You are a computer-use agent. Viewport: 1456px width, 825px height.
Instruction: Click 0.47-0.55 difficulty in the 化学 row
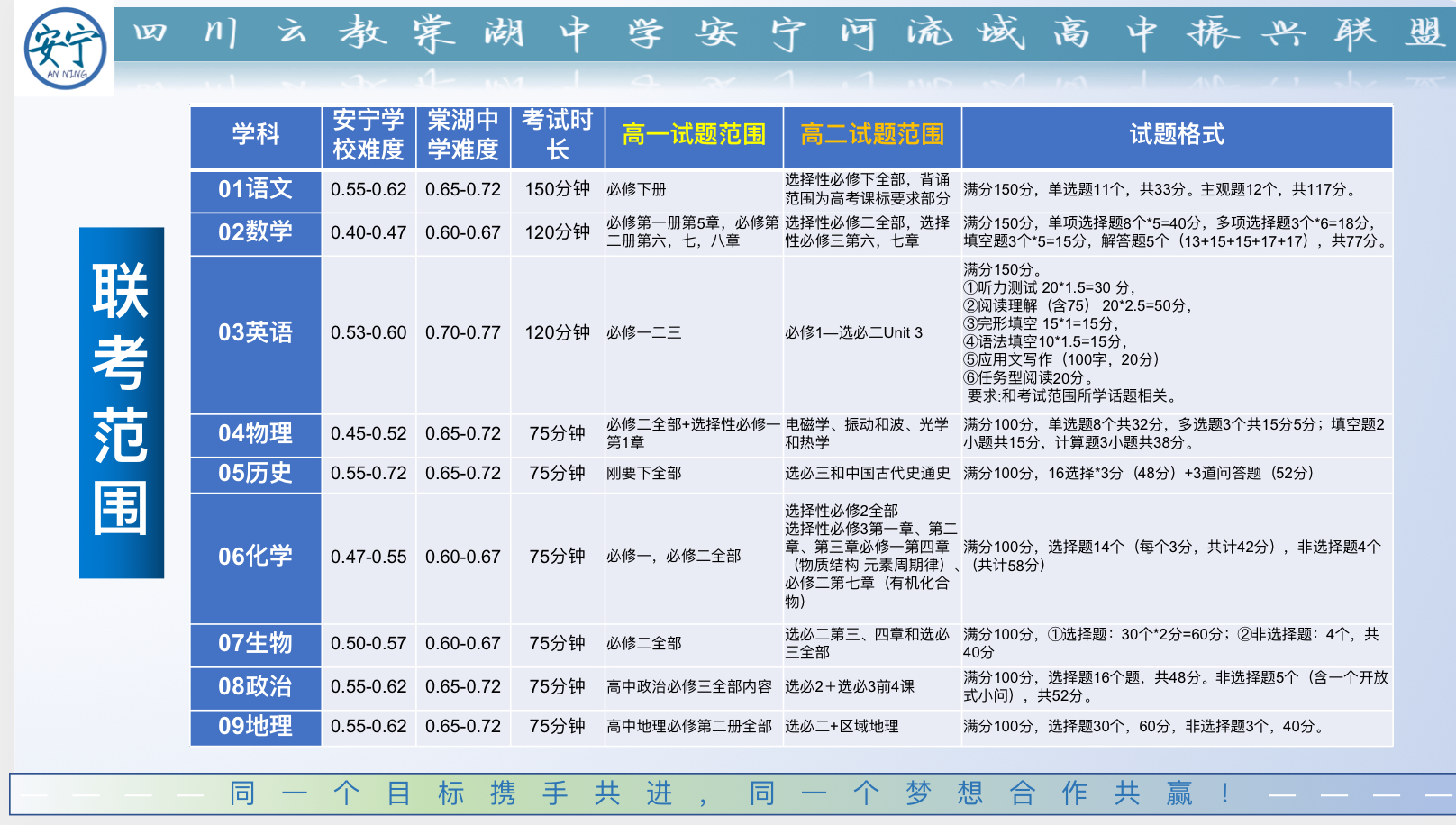click(x=369, y=557)
